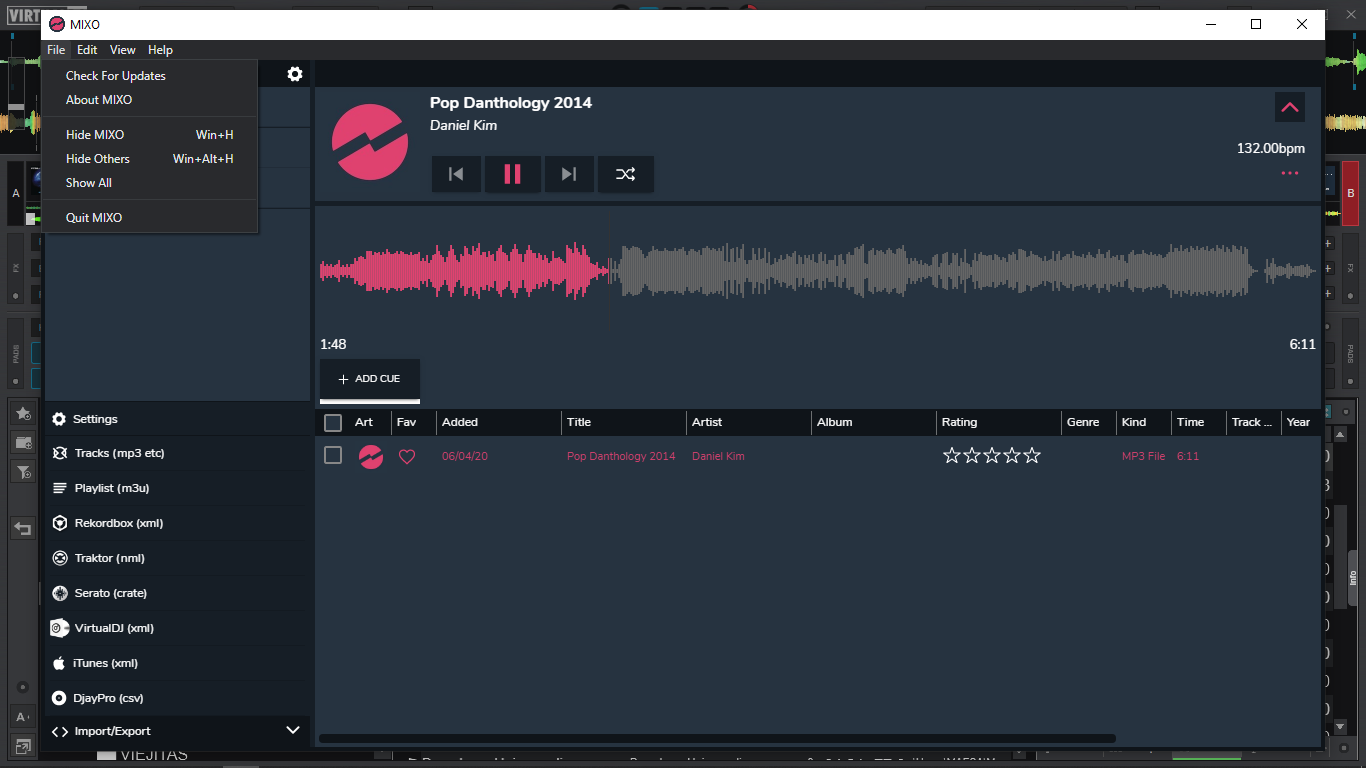Image resolution: width=1366 pixels, height=768 pixels.
Task: Select Show All in the File menu
Action: click(150, 183)
